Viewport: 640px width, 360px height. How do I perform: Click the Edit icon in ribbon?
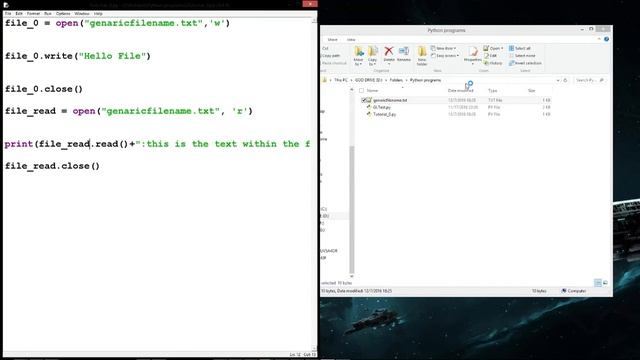point(486,56)
